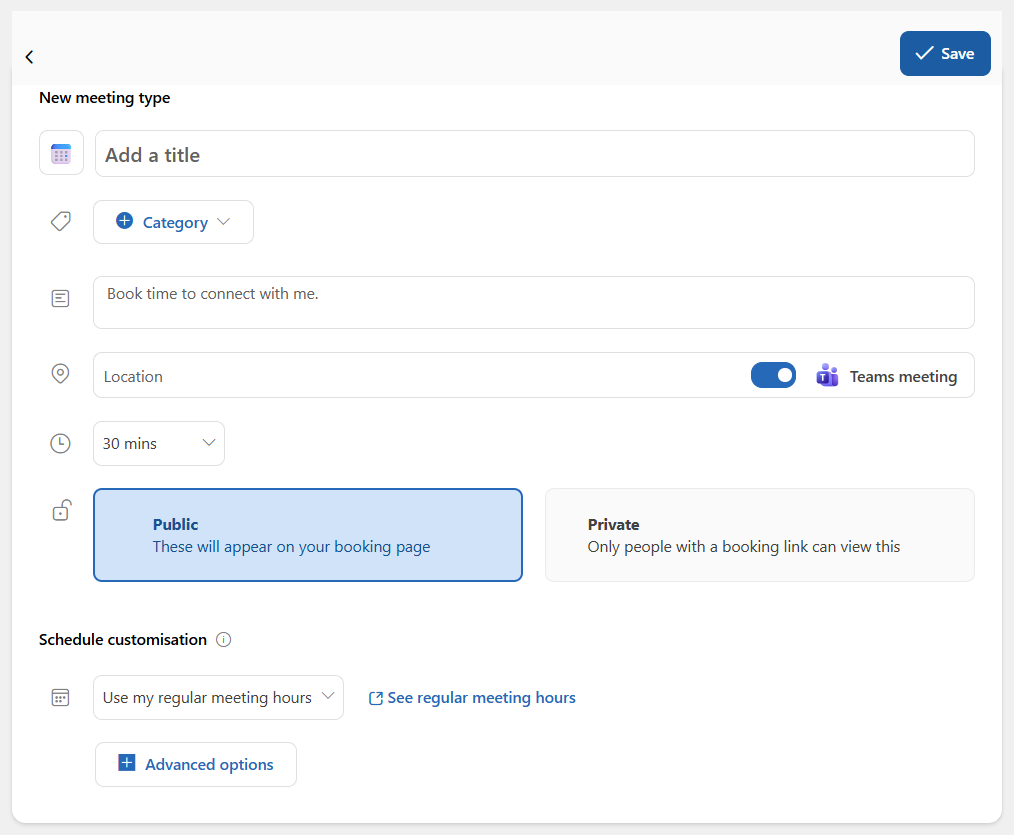Open the Category dropdown
This screenshot has height=835, width=1014.
click(x=173, y=222)
